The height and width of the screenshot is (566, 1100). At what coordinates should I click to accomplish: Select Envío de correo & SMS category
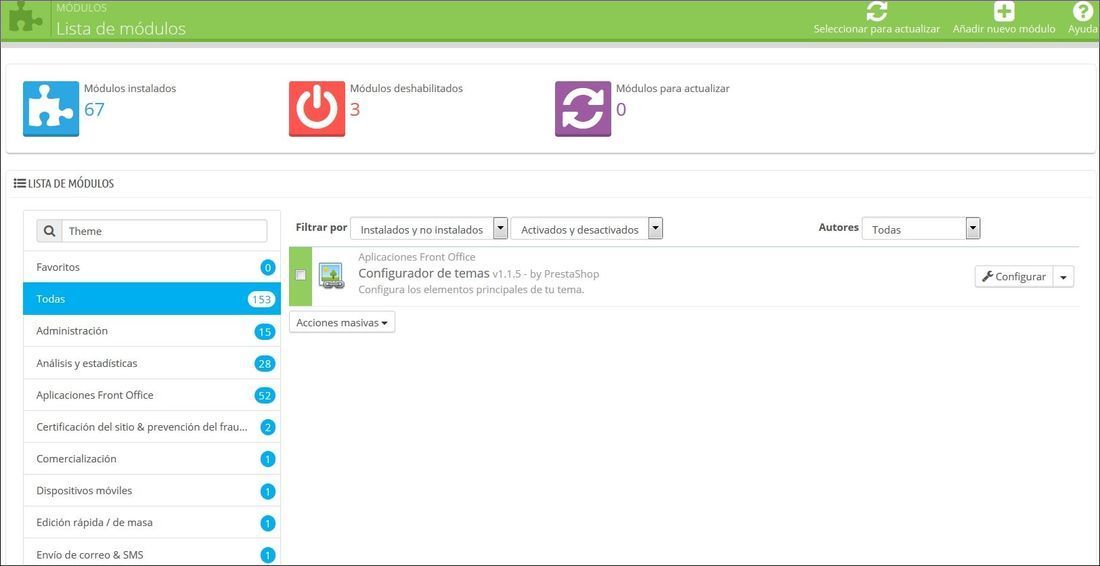click(152, 554)
